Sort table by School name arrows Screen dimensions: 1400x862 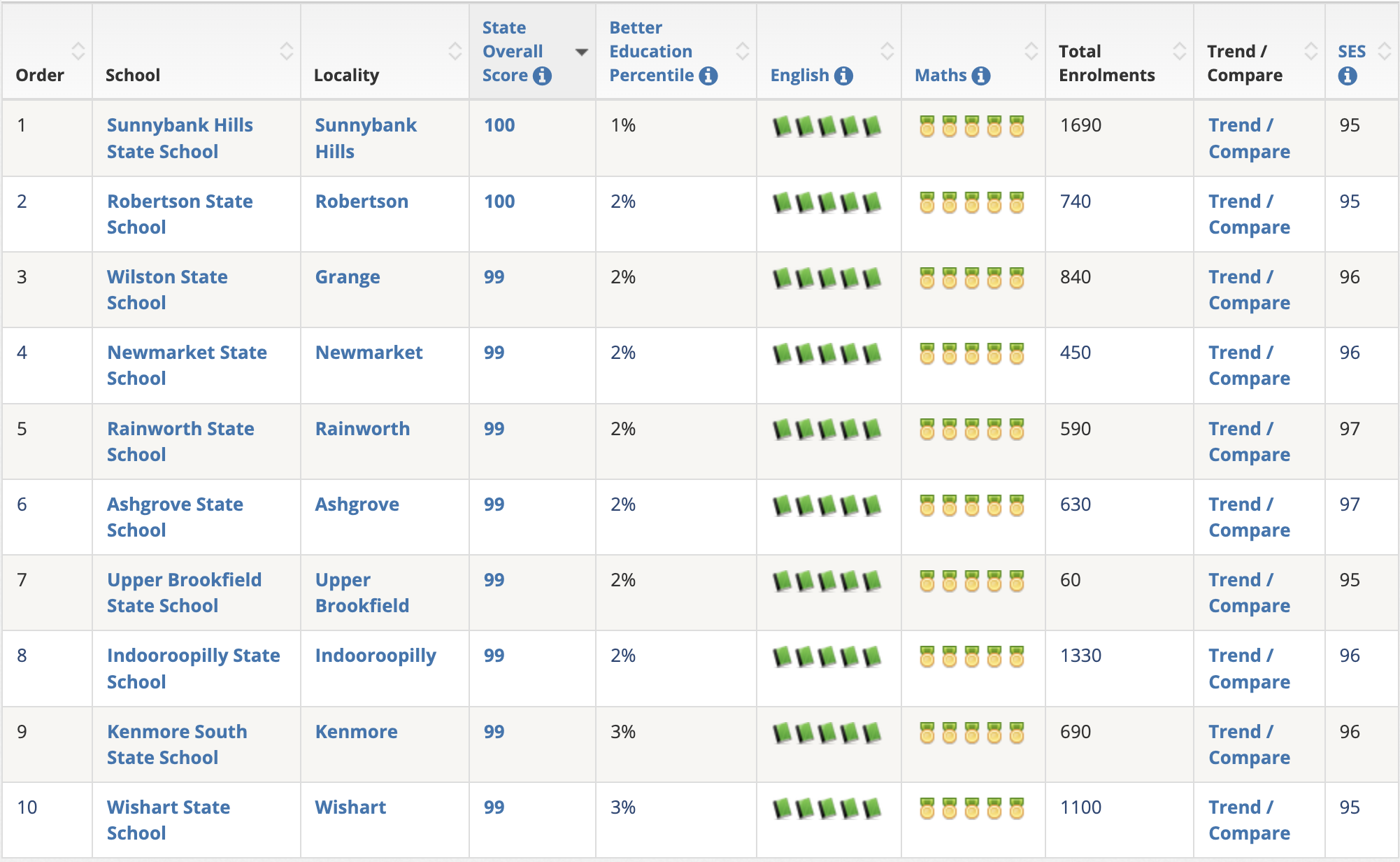[x=287, y=51]
